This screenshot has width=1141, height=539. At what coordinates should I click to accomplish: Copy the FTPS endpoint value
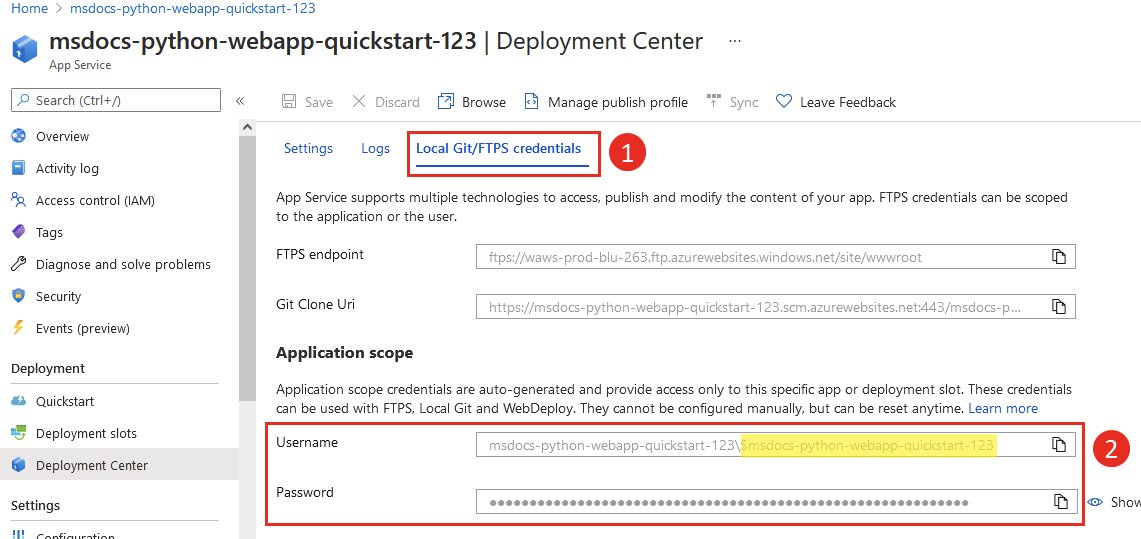(1059, 257)
